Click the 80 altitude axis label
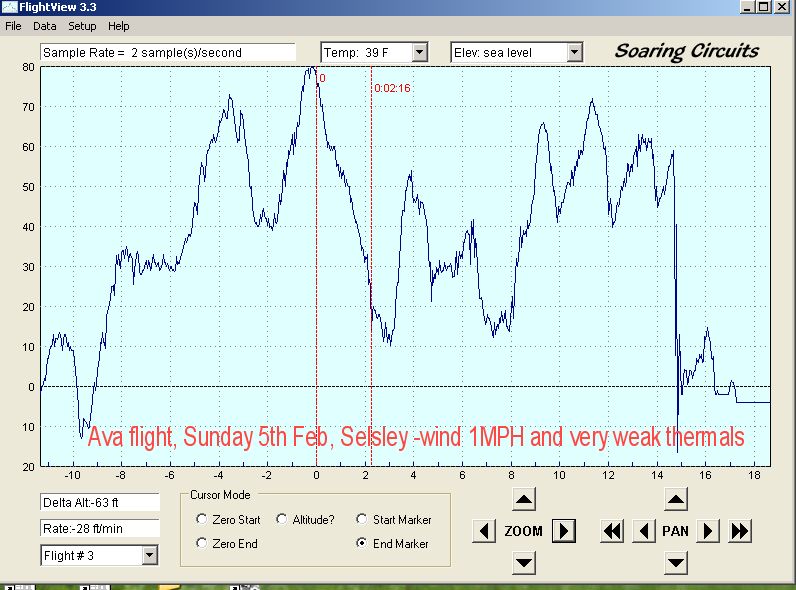 [x=28, y=67]
